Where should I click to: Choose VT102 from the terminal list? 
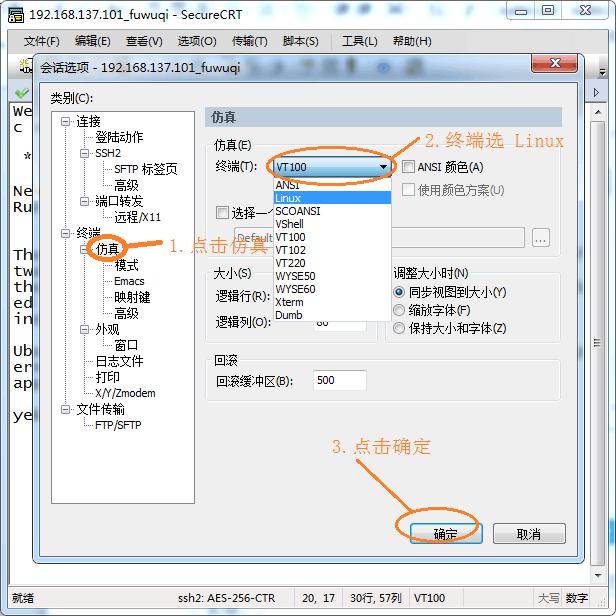click(x=332, y=250)
